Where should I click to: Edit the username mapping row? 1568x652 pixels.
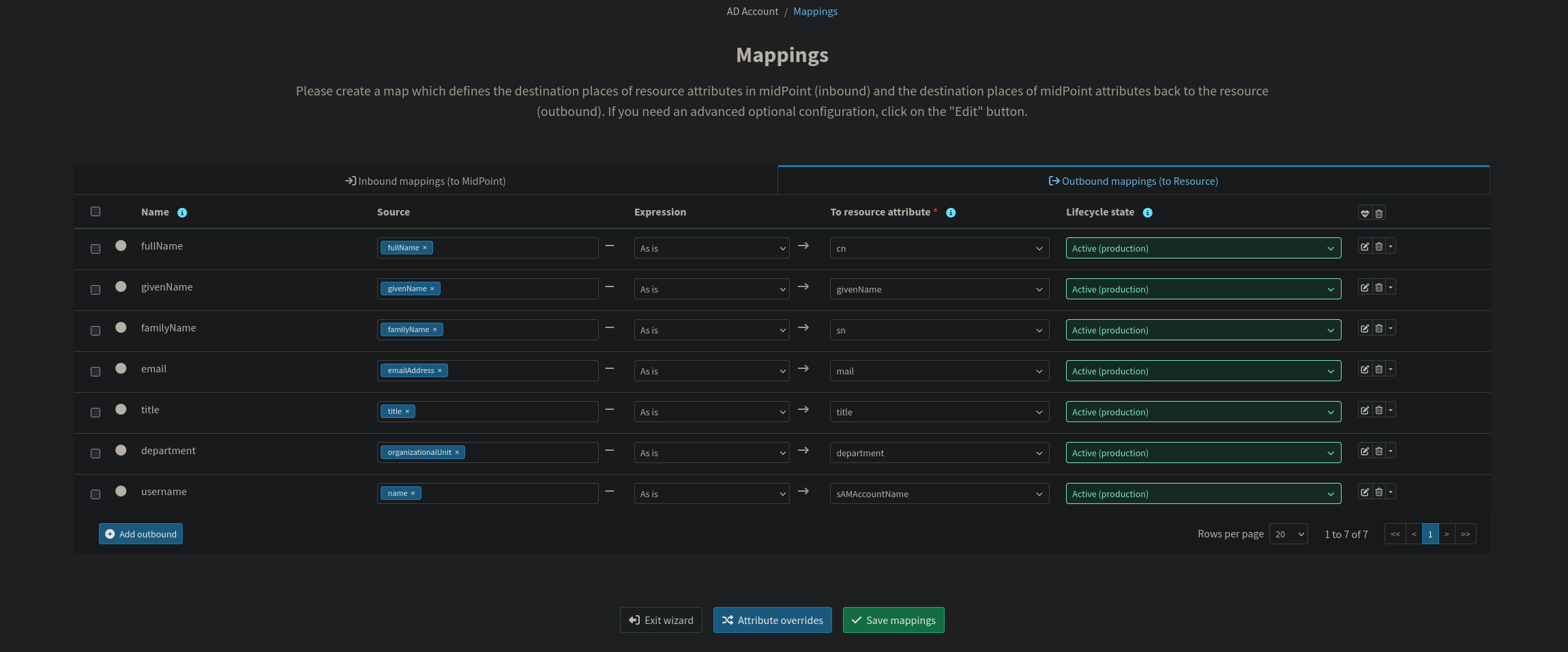[1365, 492]
